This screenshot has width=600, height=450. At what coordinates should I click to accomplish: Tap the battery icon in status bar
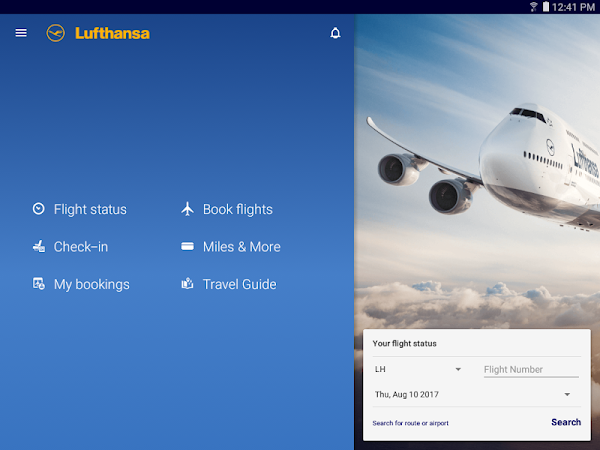[546, 7]
